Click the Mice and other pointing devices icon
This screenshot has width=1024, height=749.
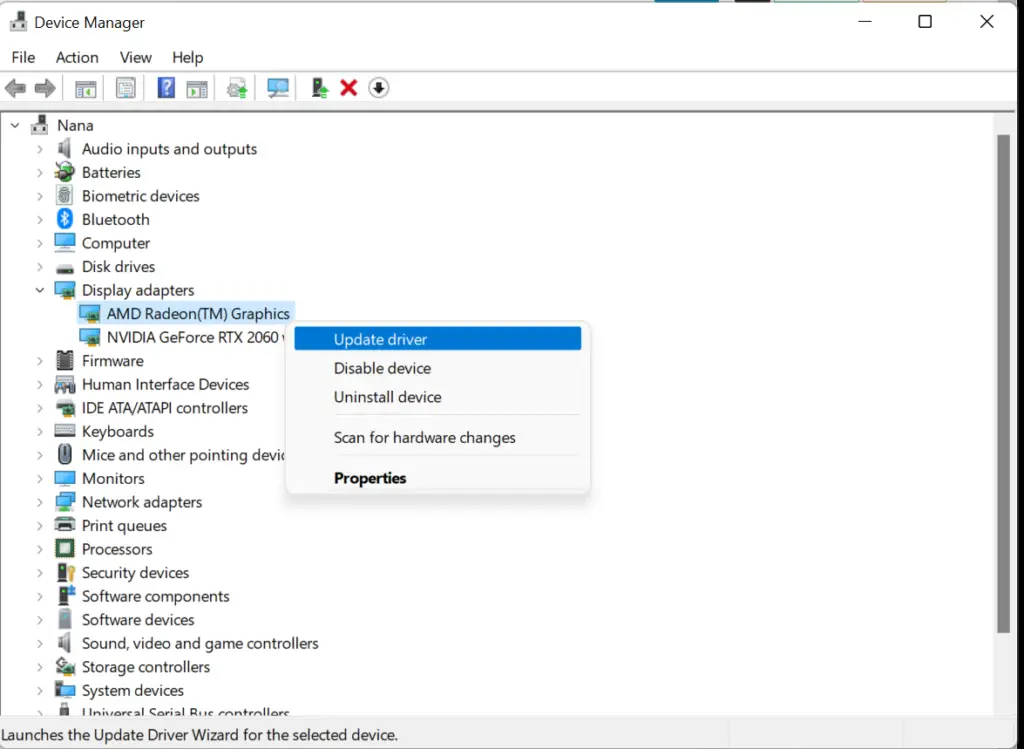tap(65, 454)
